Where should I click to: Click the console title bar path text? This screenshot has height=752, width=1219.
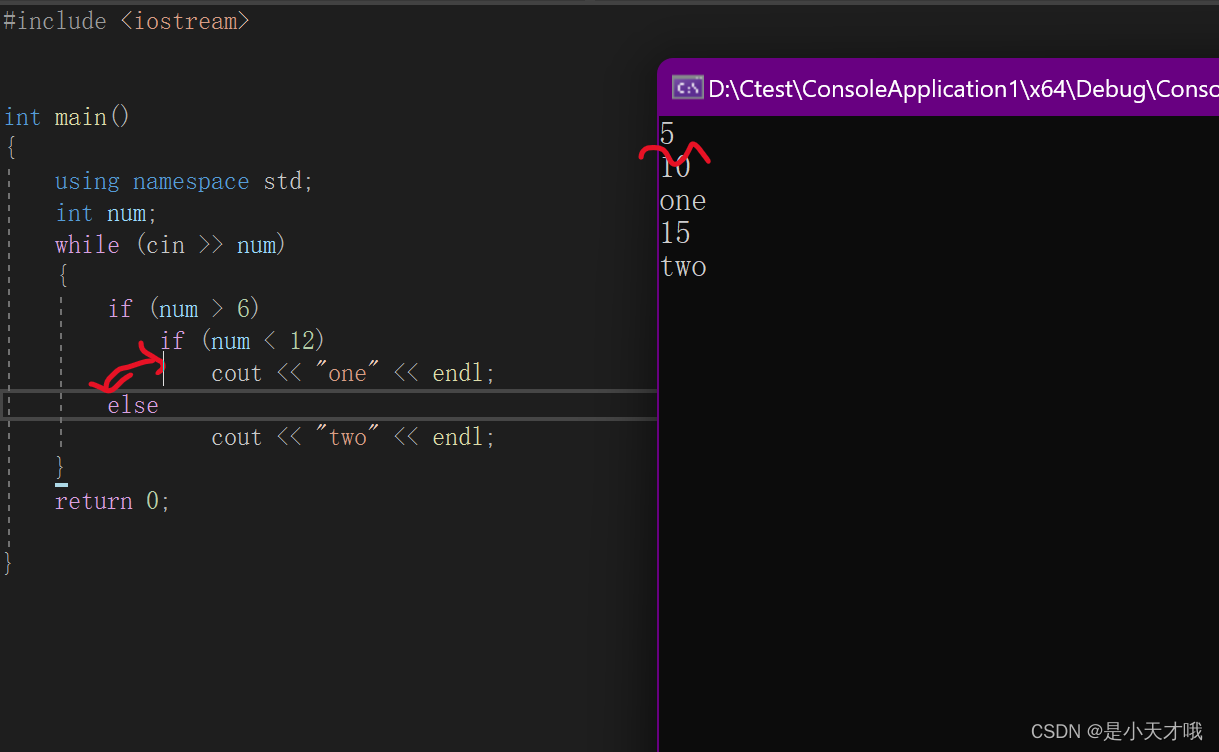[960, 88]
